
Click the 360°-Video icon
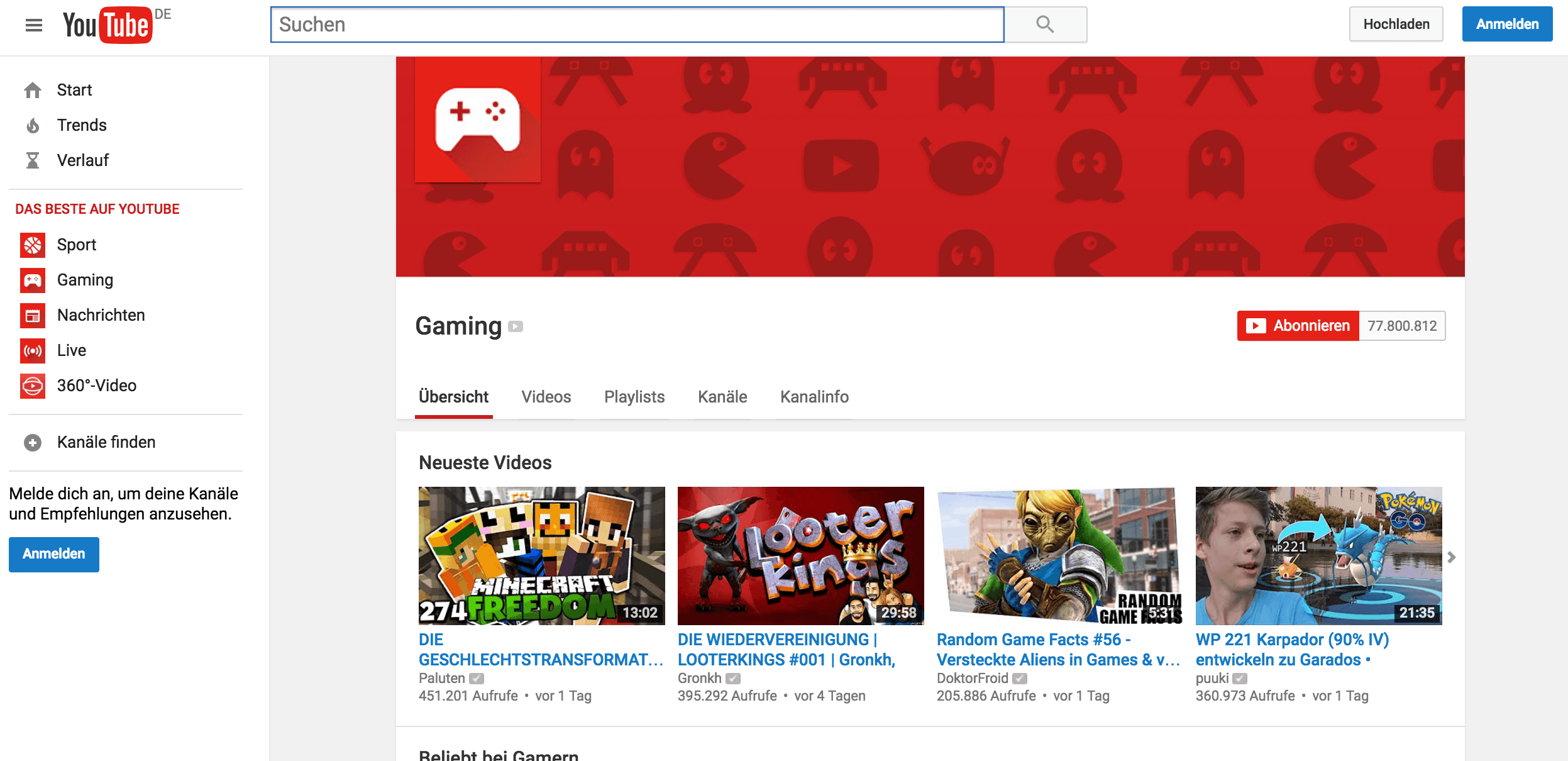[33, 386]
